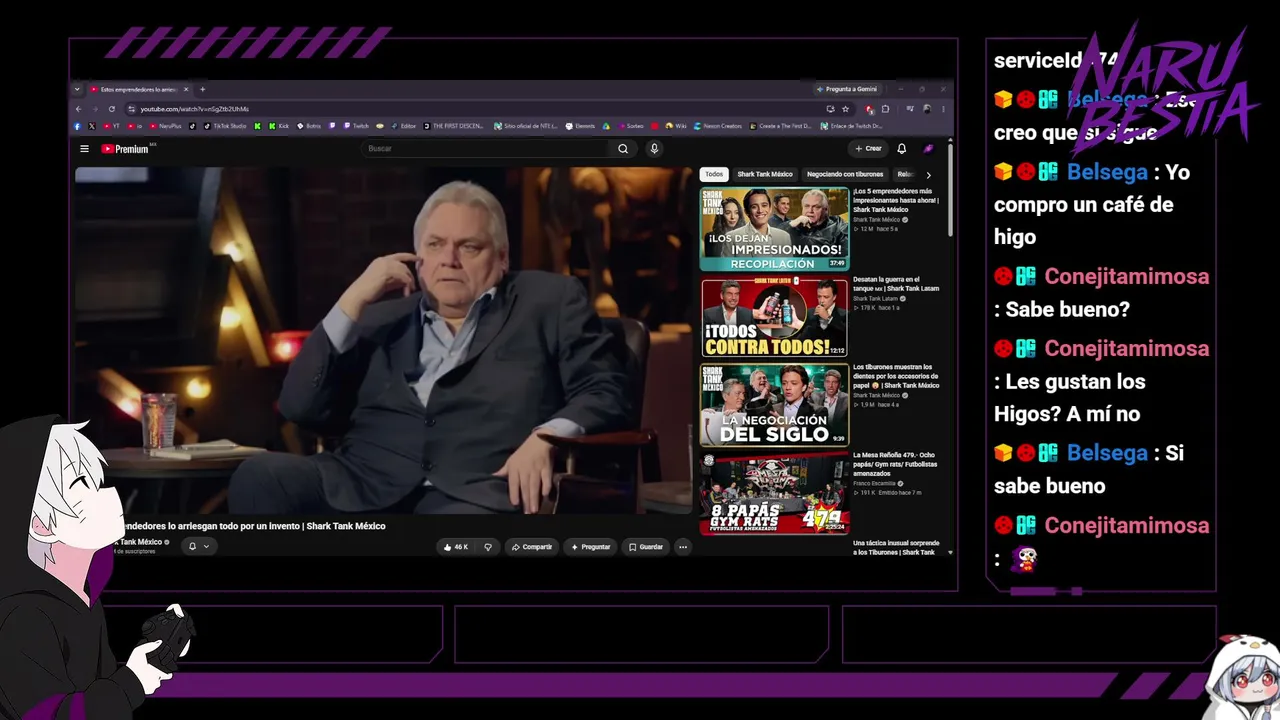Start voice search with the microphone icon
1280x720 pixels.
click(654, 149)
